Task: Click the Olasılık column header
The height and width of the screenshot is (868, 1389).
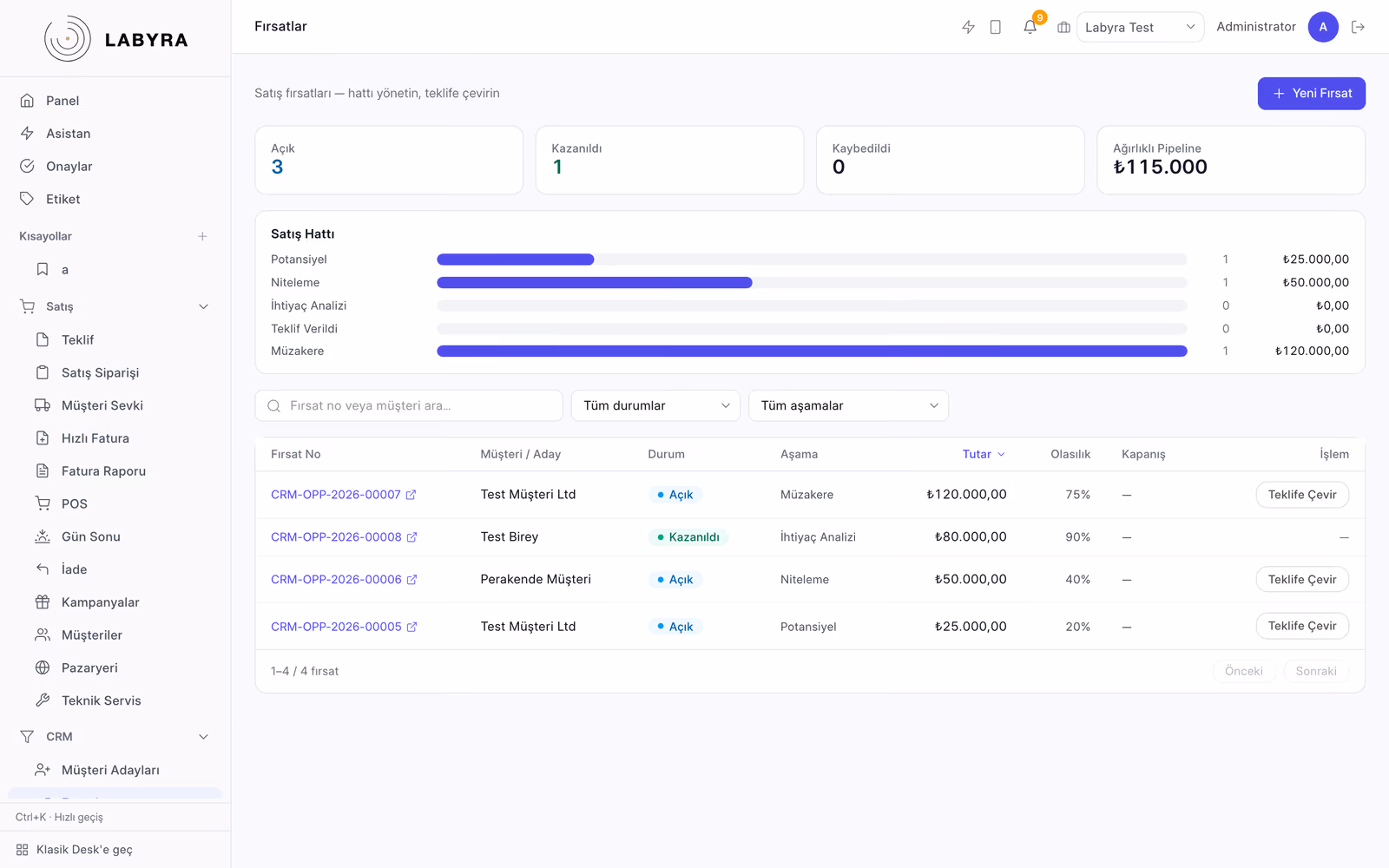Action: [x=1070, y=454]
